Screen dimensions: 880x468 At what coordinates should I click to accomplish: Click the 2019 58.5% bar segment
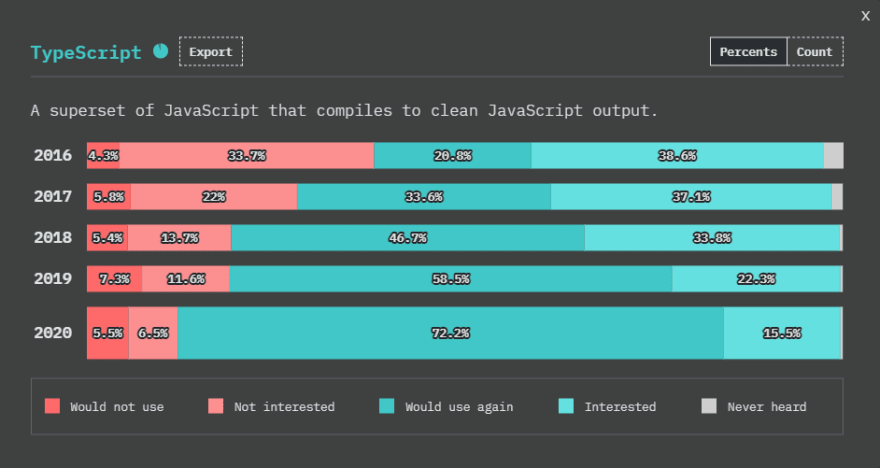(451, 279)
